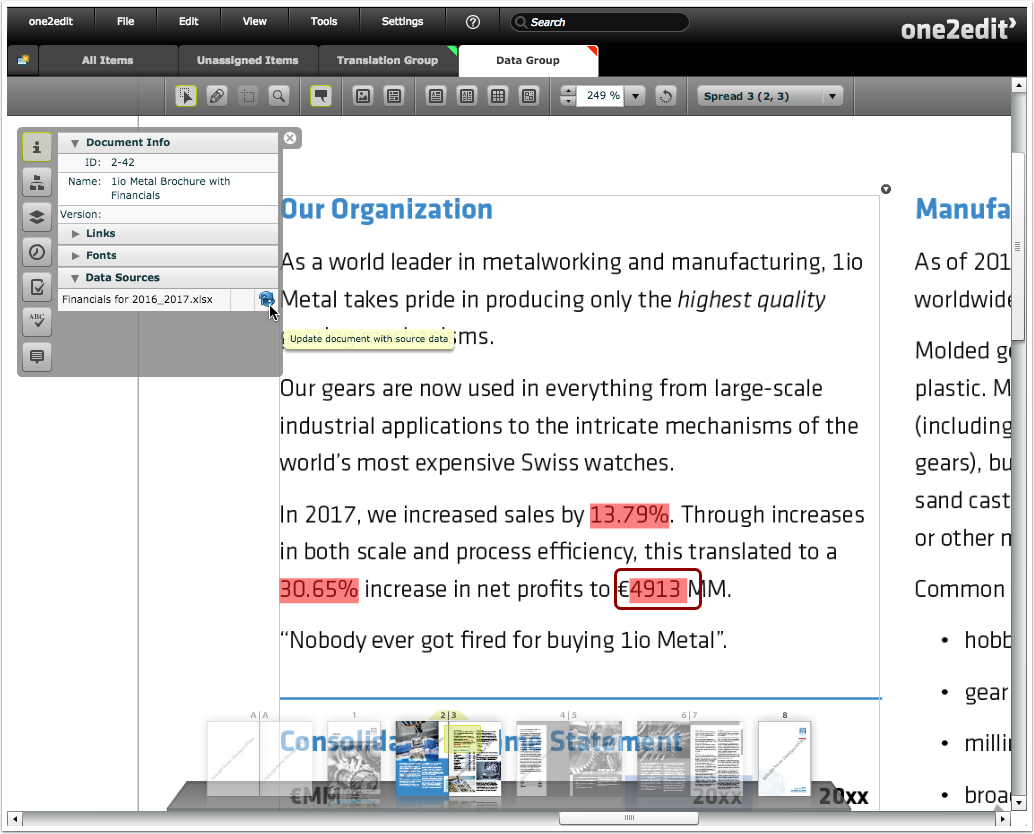1034x834 pixels.
Task: Pick the magnifier zoom tool
Action: click(279, 96)
